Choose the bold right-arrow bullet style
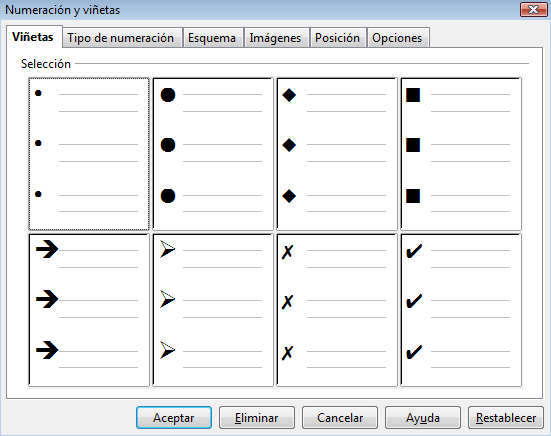This screenshot has height=436, width=551. pyautogui.click(x=89, y=310)
